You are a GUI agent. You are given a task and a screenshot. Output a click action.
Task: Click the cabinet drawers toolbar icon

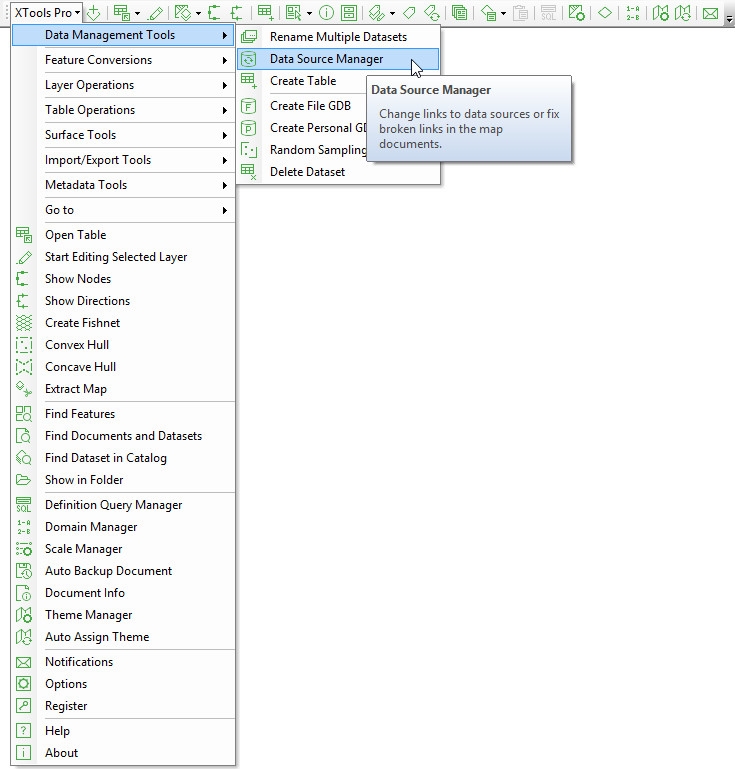click(349, 13)
